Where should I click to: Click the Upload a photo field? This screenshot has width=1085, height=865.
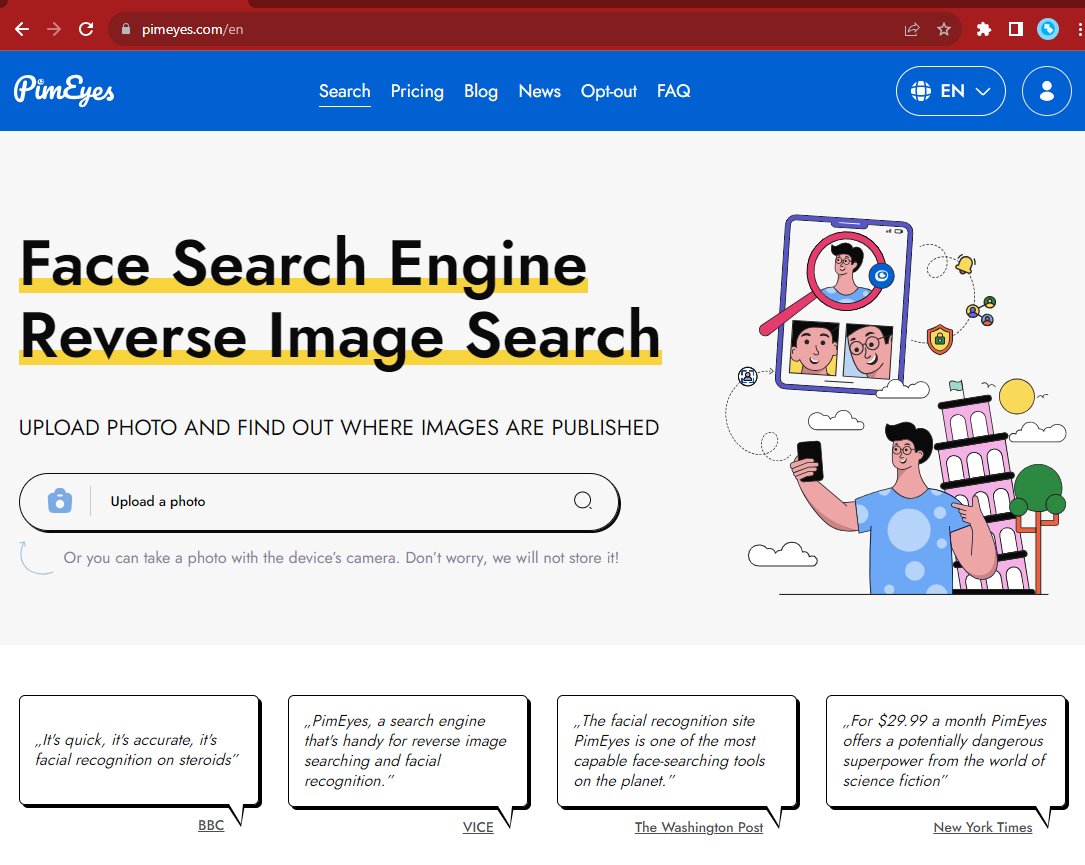(x=319, y=502)
